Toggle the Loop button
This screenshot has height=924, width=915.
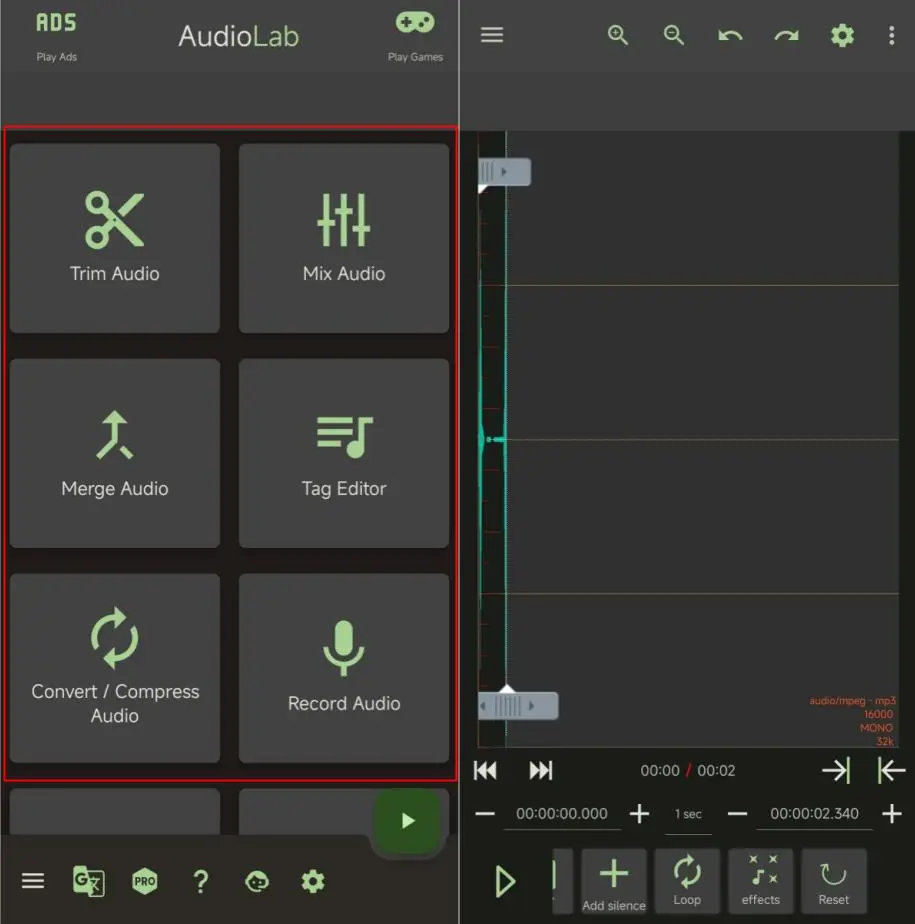point(687,882)
